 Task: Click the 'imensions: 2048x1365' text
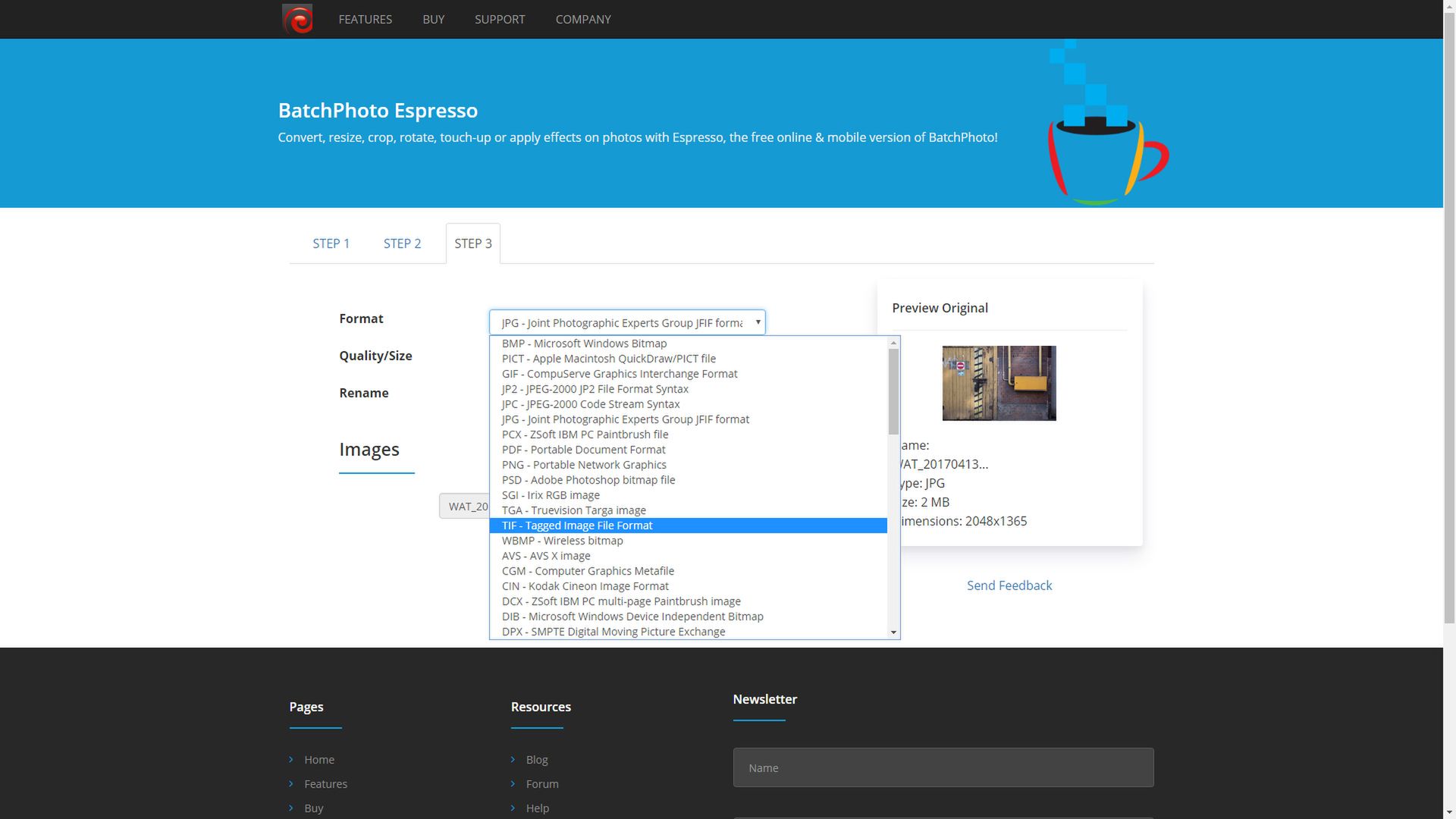tap(964, 521)
